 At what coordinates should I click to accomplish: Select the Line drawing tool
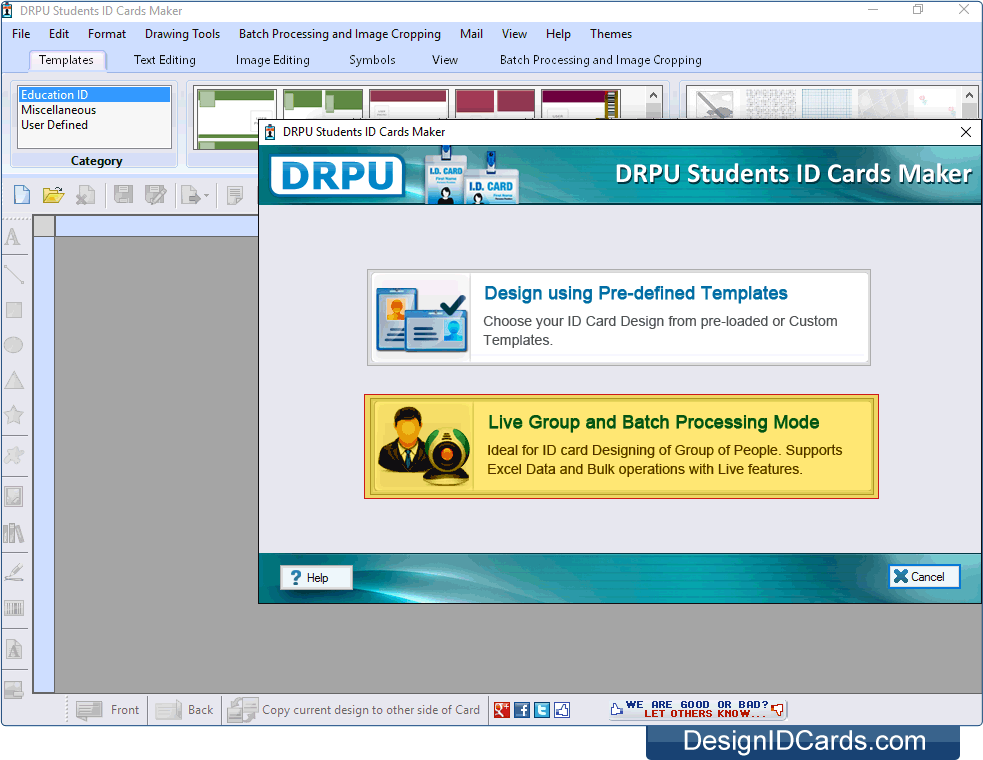[13, 274]
